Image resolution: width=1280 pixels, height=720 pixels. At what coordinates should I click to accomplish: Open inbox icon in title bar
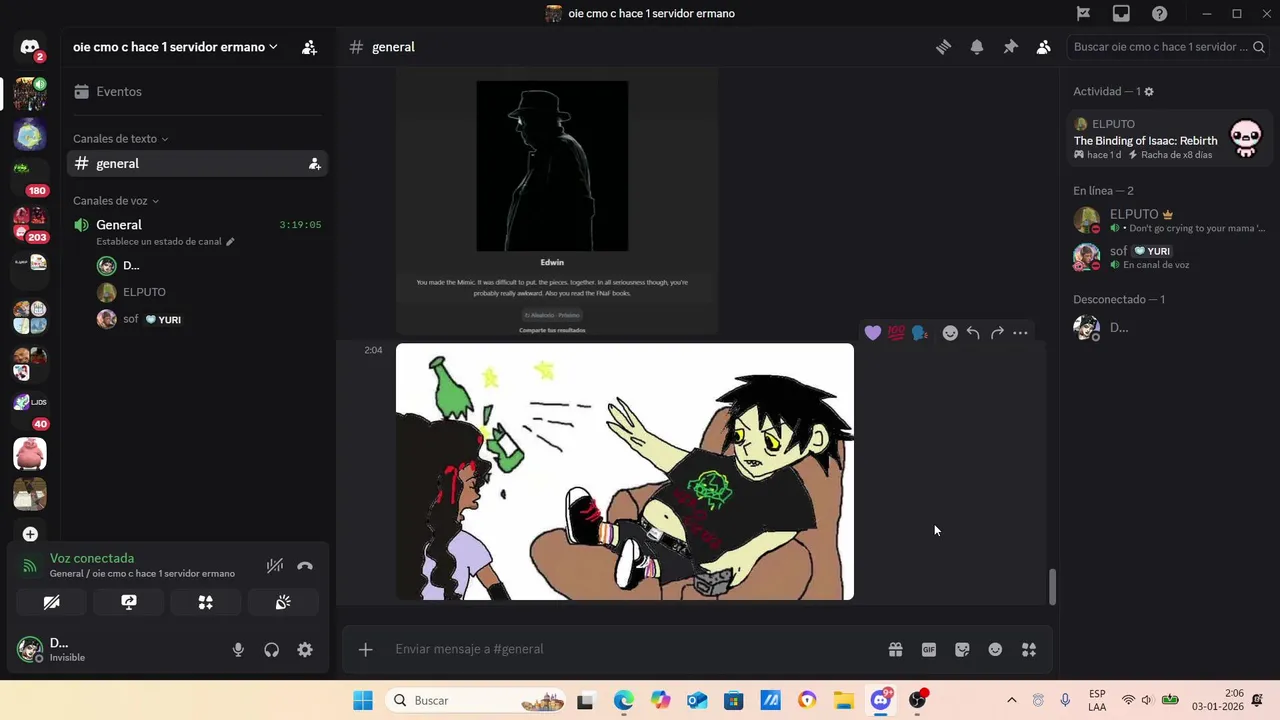click(x=1121, y=13)
